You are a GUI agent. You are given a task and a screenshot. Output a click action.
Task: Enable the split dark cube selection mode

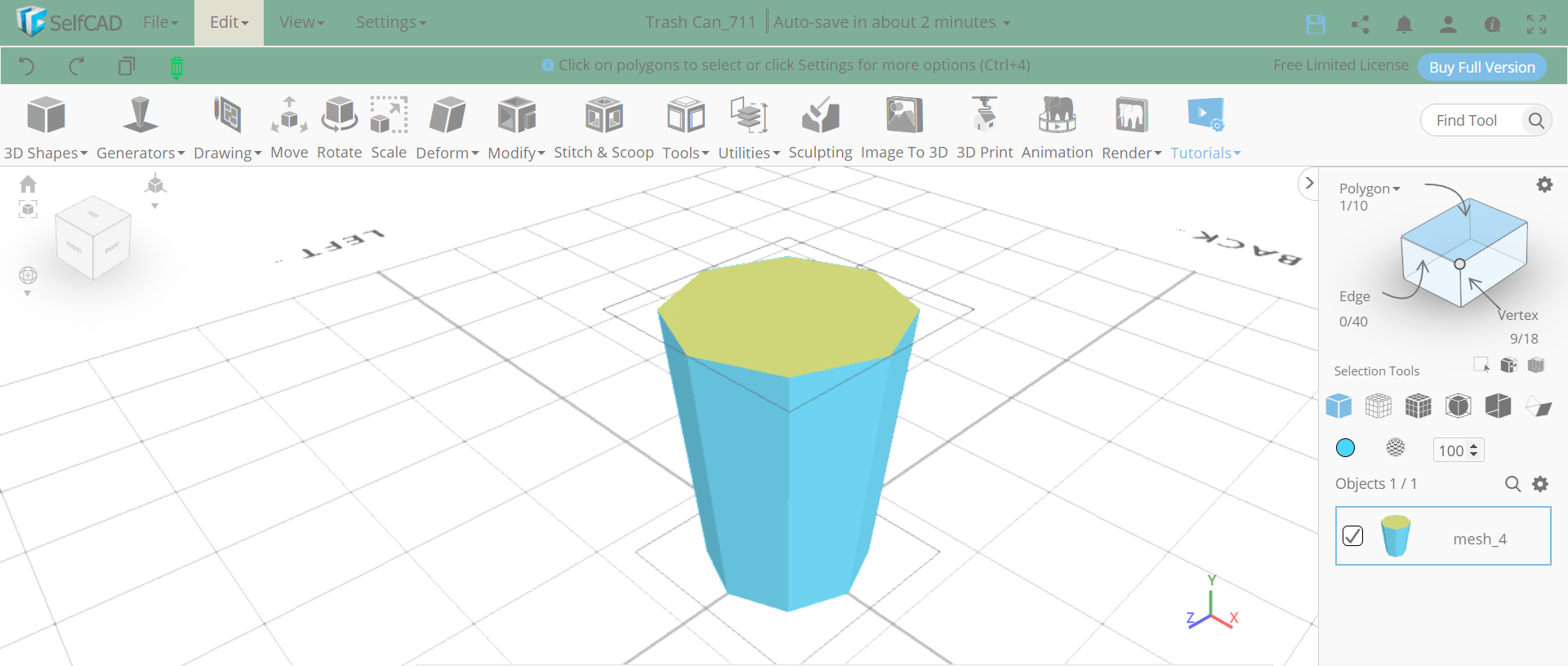click(x=1499, y=406)
